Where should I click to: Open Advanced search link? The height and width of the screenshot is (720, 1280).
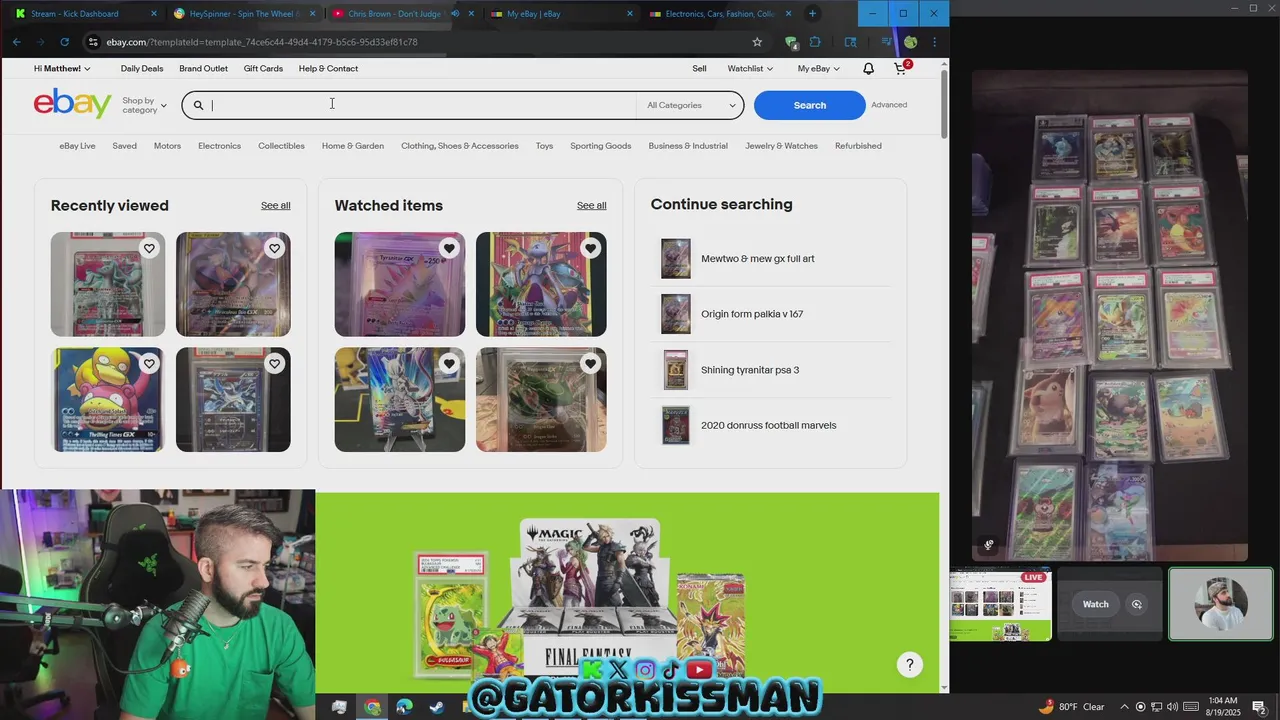[x=889, y=105]
